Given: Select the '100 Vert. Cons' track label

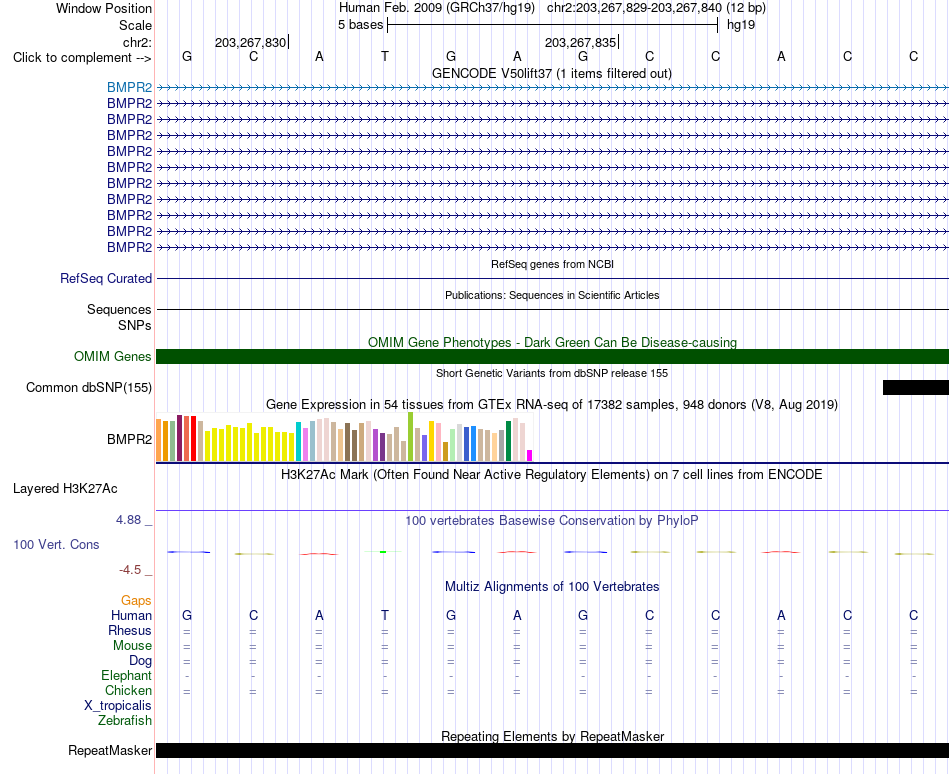Looking at the screenshot, I should pyautogui.click(x=56, y=544).
